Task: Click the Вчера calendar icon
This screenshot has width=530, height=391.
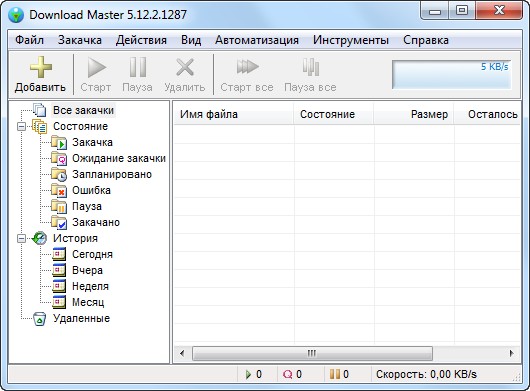Action: tap(59, 270)
